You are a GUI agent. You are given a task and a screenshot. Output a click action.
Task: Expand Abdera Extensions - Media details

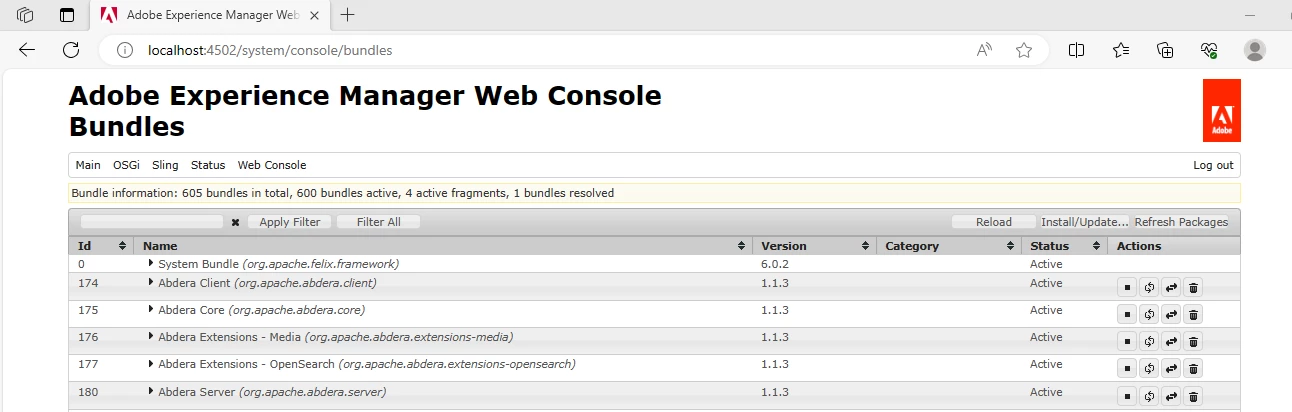point(151,336)
